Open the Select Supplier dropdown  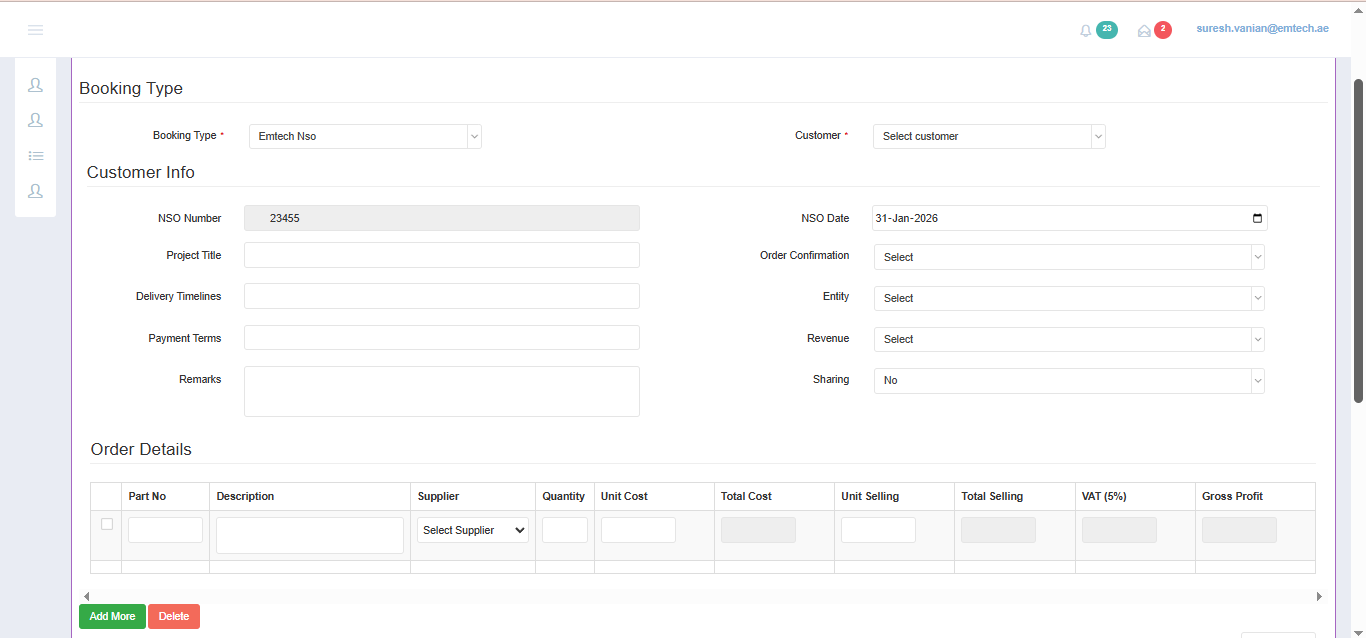(473, 530)
